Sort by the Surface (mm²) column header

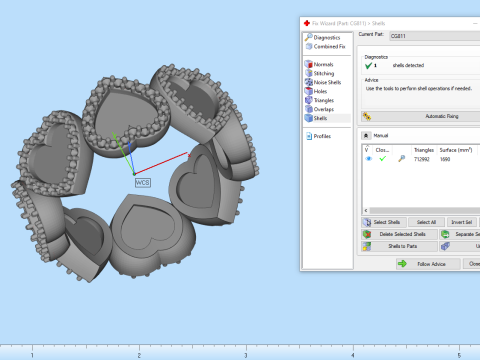click(x=456, y=150)
